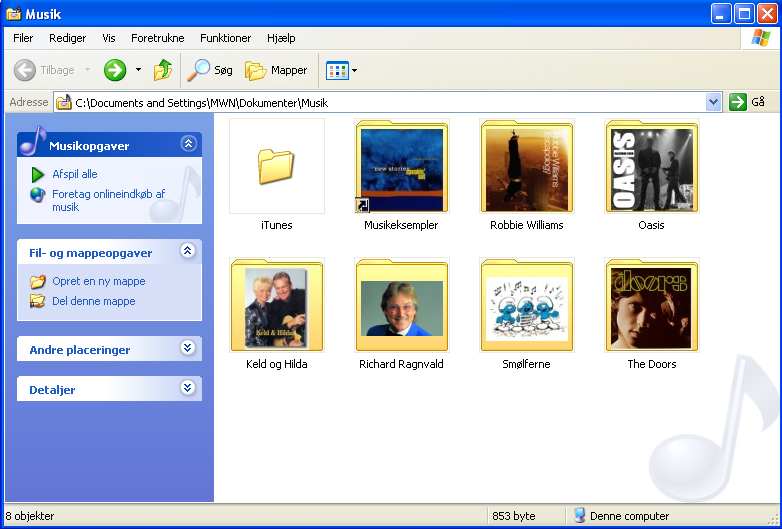Click the Afspil alle link
The height and width of the screenshot is (529, 782).
tap(75, 174)
